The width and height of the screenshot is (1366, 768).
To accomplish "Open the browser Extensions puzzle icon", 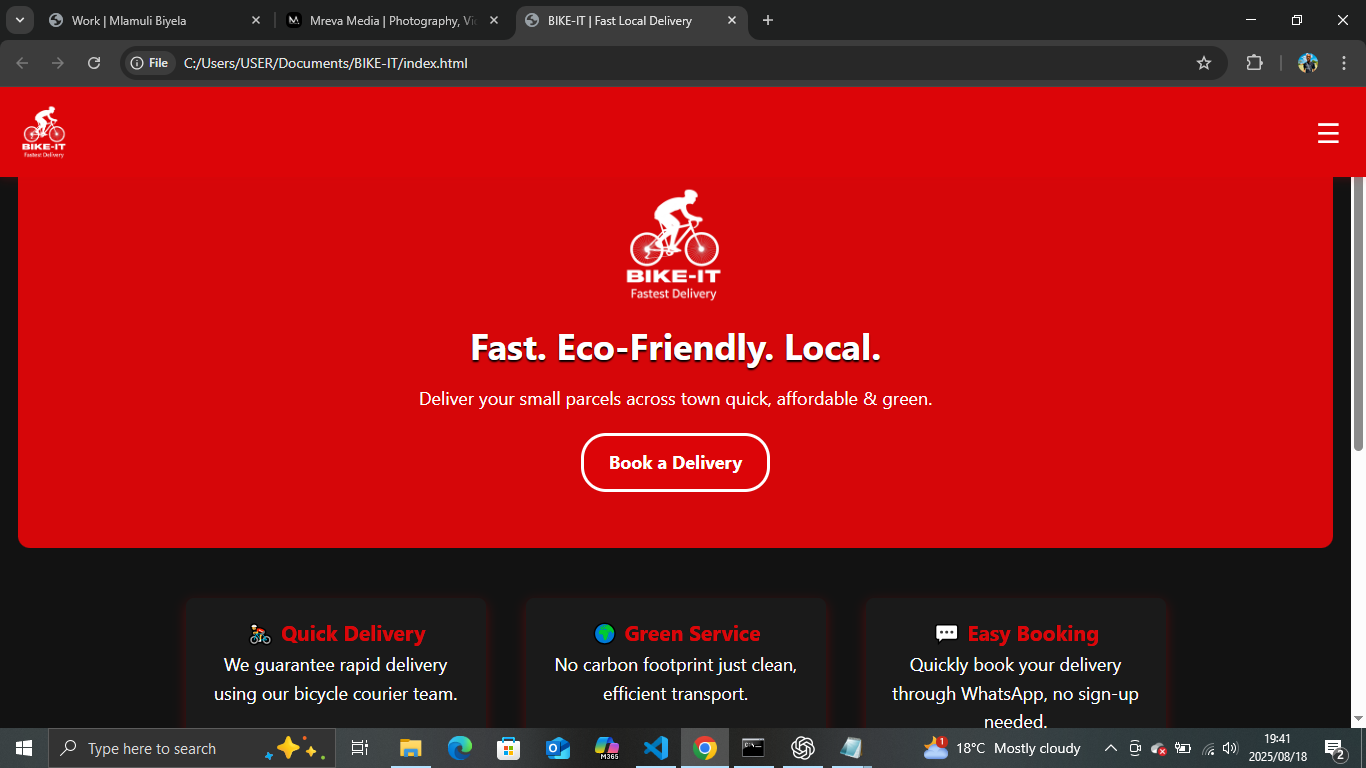I will click(x=1254, y=63).
